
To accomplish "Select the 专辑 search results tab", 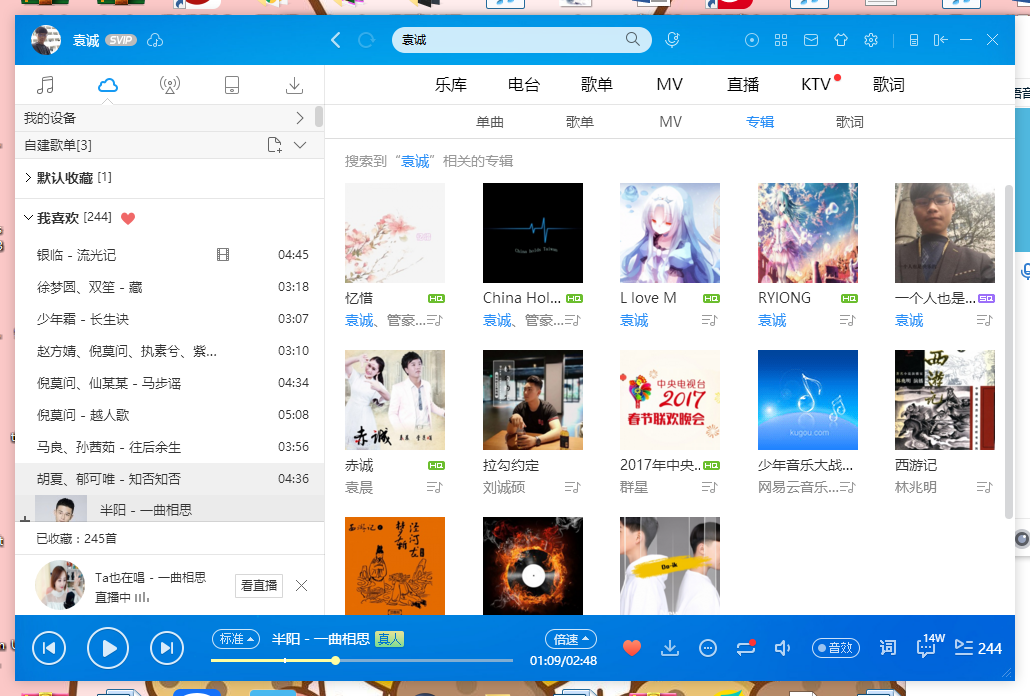I will pos(760,122).
